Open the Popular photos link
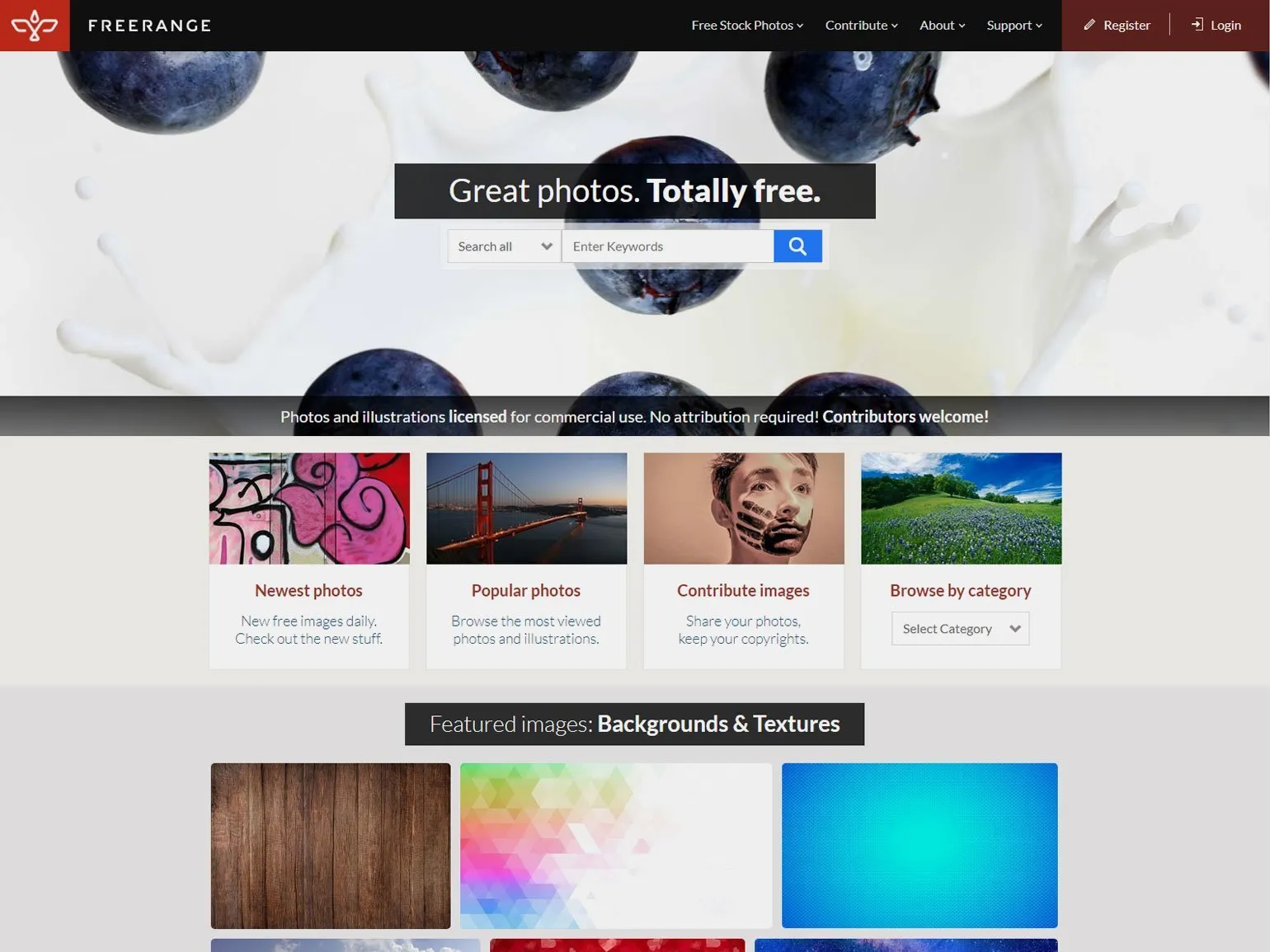 tap(526, 590)
